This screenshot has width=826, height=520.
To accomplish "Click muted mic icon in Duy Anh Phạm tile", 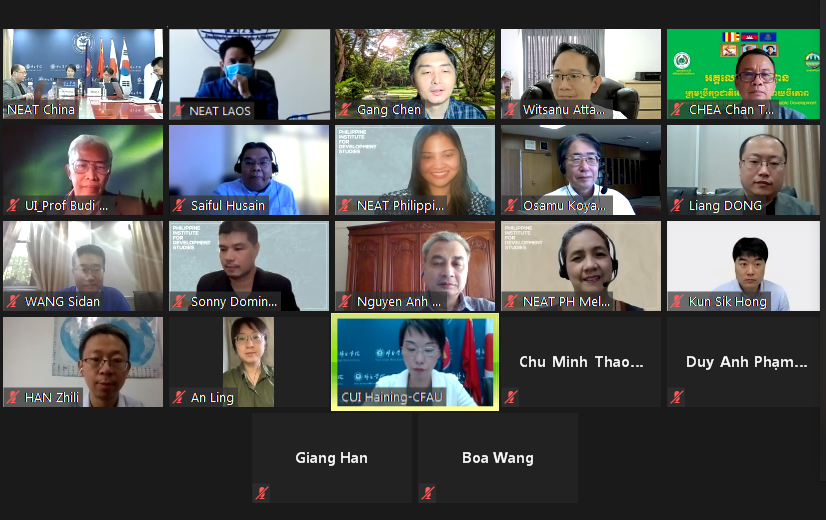I will click(677, 397).
